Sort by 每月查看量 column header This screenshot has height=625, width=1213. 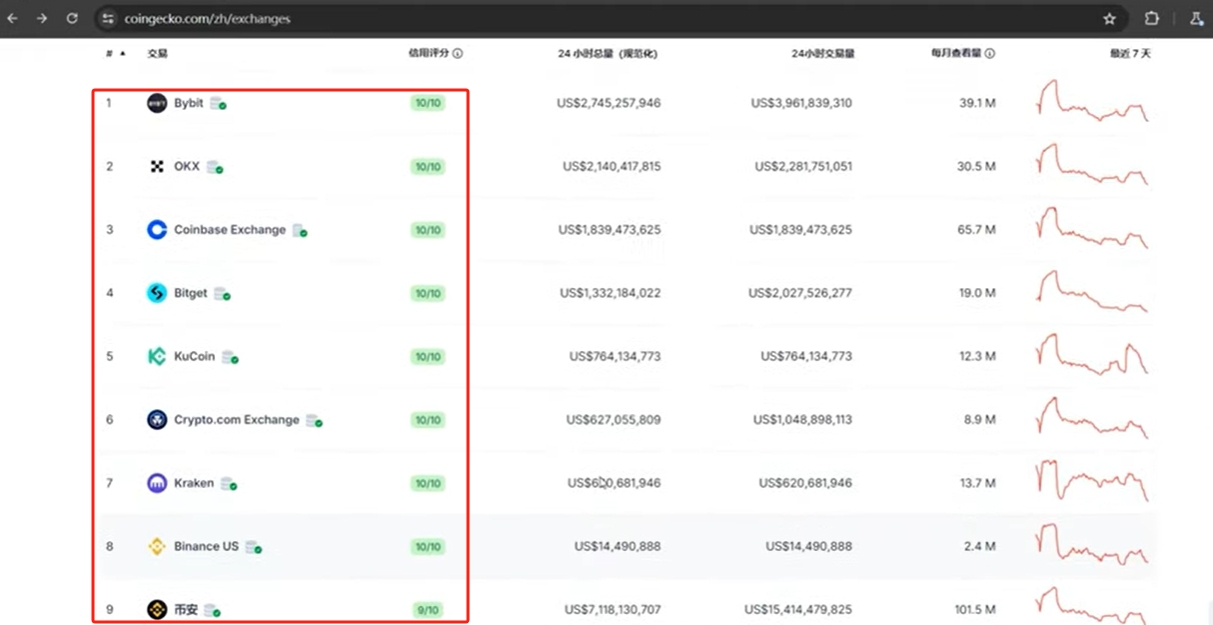[957, 54]
